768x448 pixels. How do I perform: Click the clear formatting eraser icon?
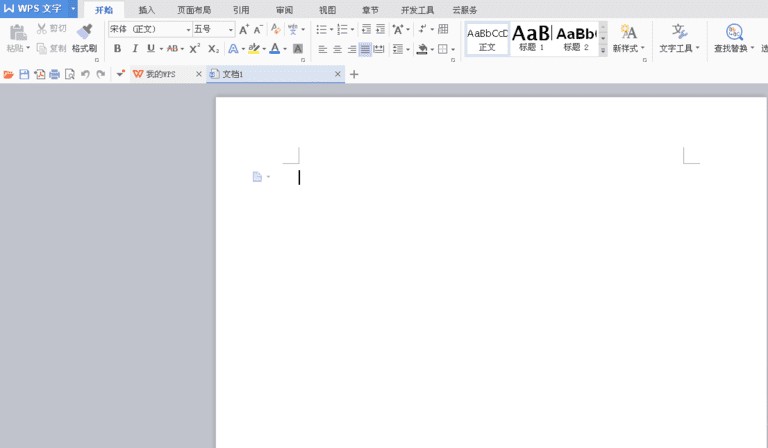(276, 29)
